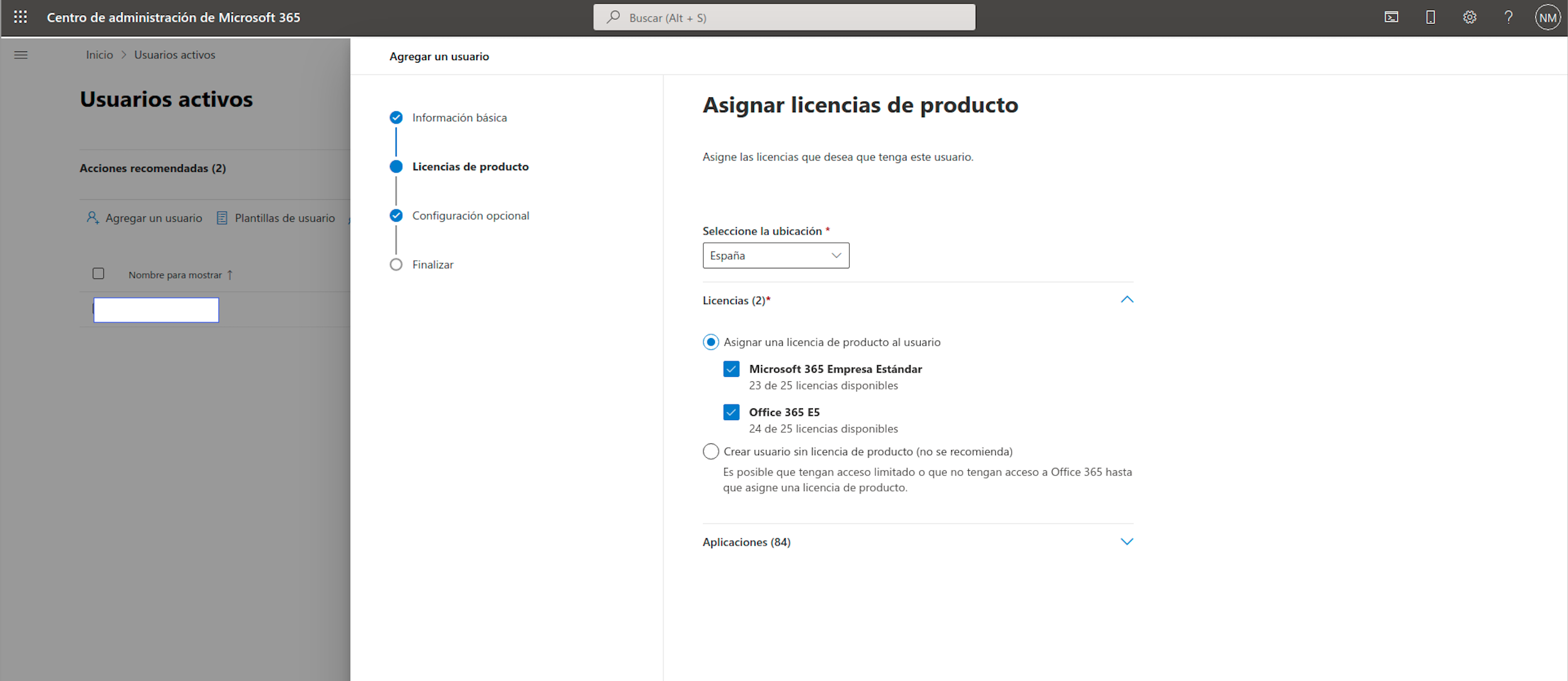
Task: Open the settings gear icon
Action: (x=1469, y=18)
